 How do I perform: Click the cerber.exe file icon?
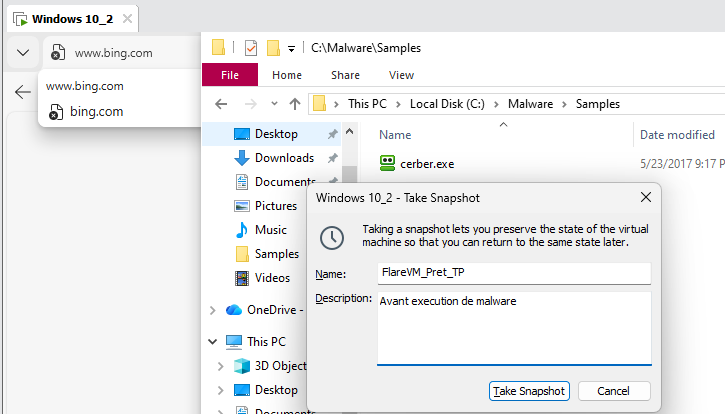[387, 163]
